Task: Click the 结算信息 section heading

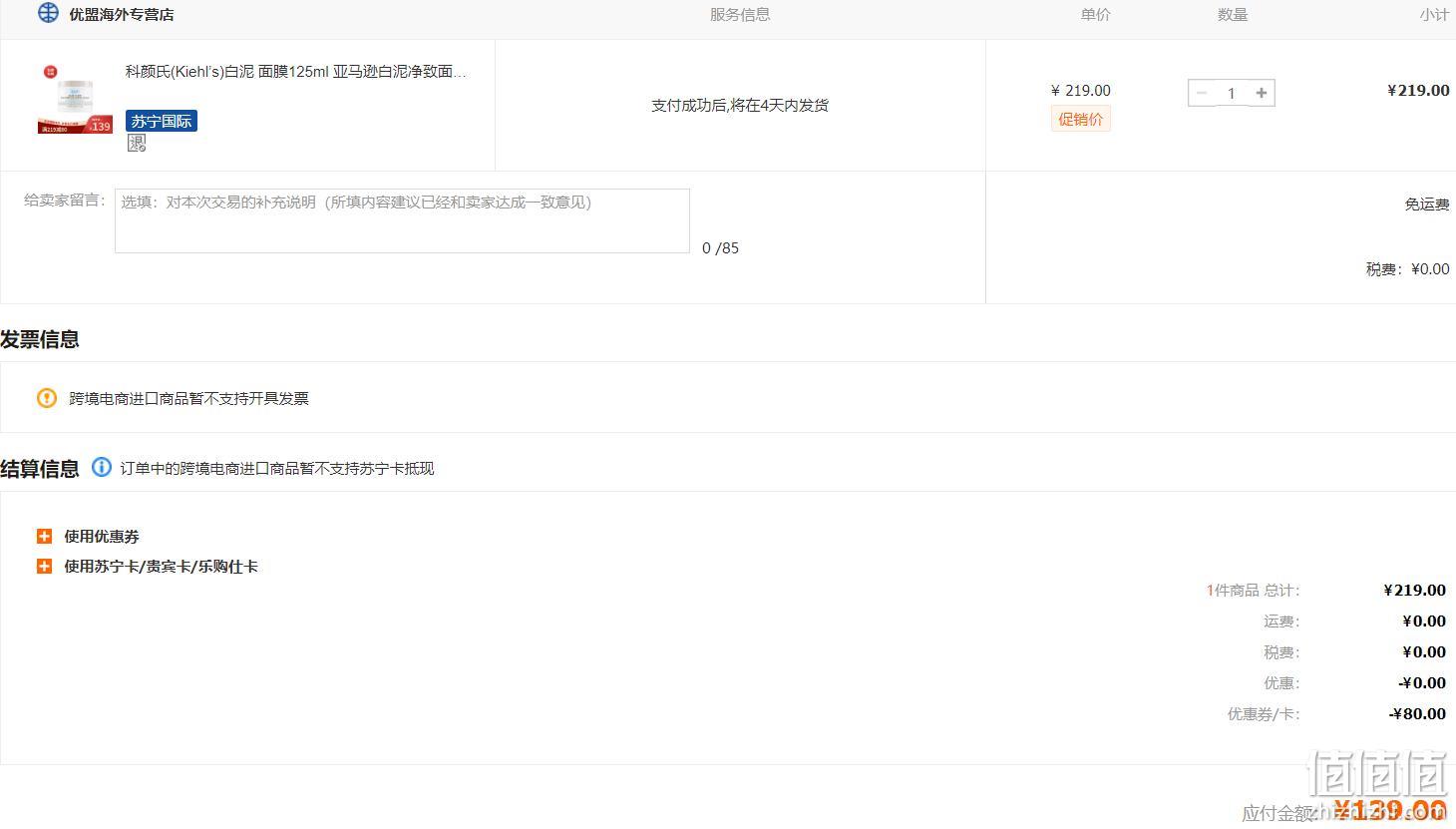Action: click(x=40, y=469)
